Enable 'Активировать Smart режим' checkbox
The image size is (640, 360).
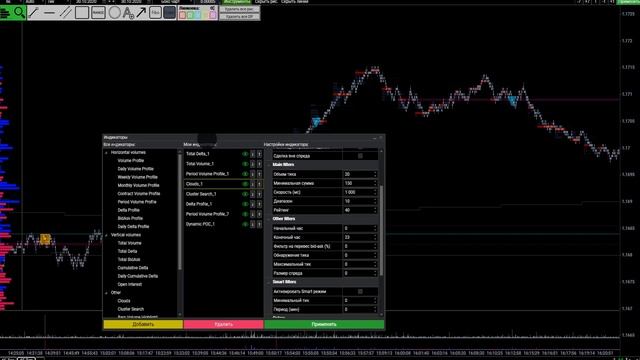(360, 291)
